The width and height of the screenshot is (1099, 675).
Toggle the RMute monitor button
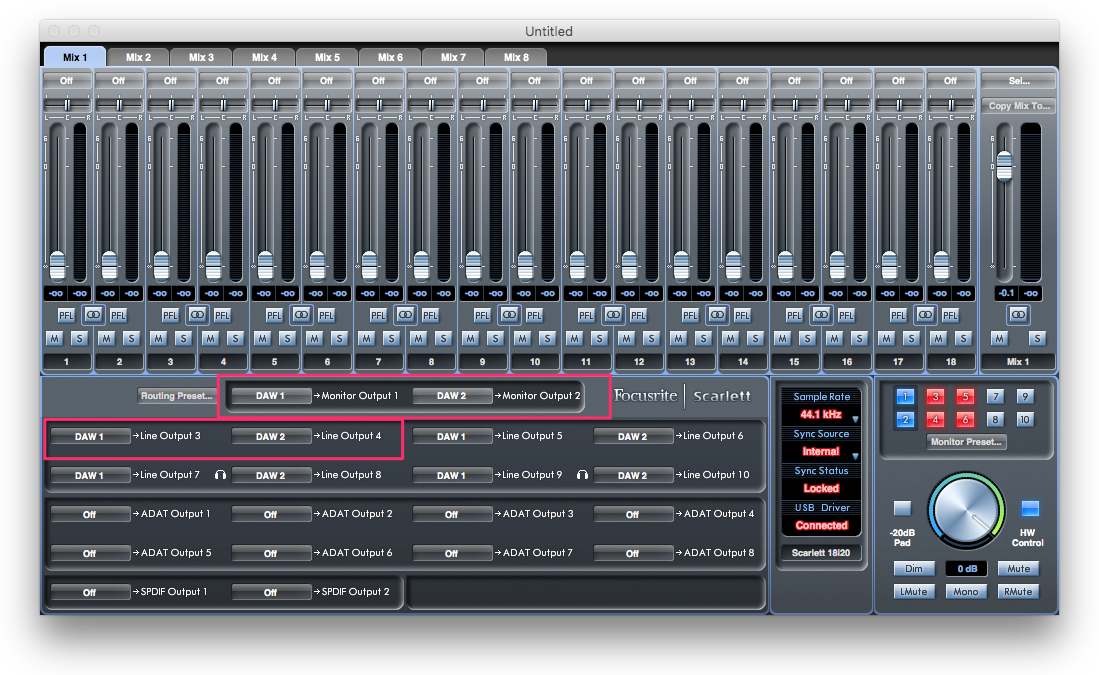pyautogui.click(x=1018, y=592)
